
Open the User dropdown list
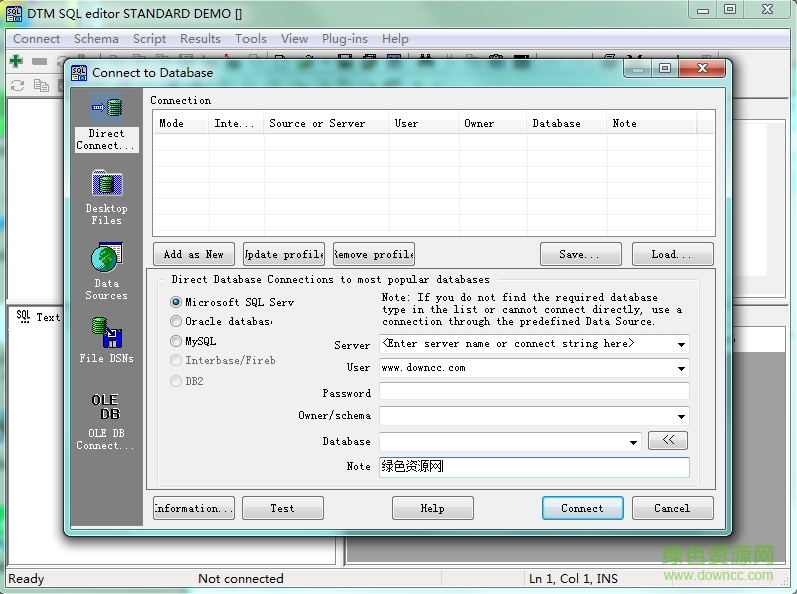[681, 368]
